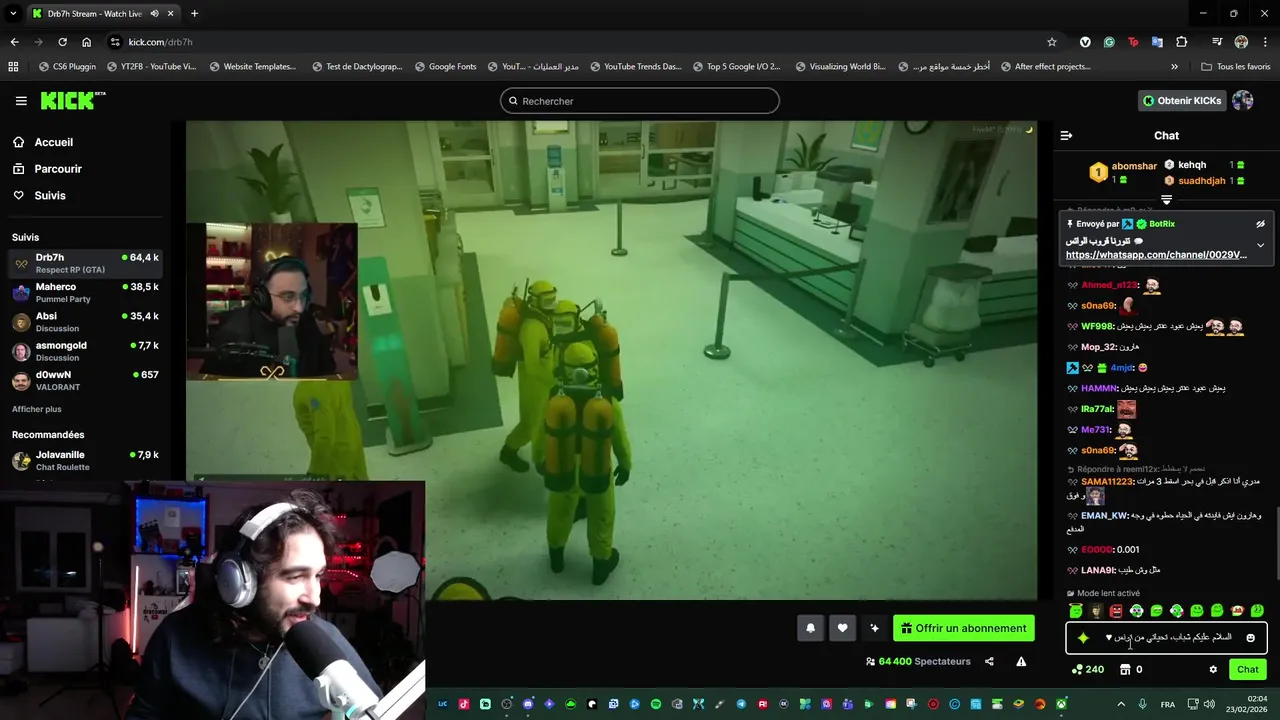Open LANA9I chat username
Viewport: 1280px width, 720px height.
1097,570
